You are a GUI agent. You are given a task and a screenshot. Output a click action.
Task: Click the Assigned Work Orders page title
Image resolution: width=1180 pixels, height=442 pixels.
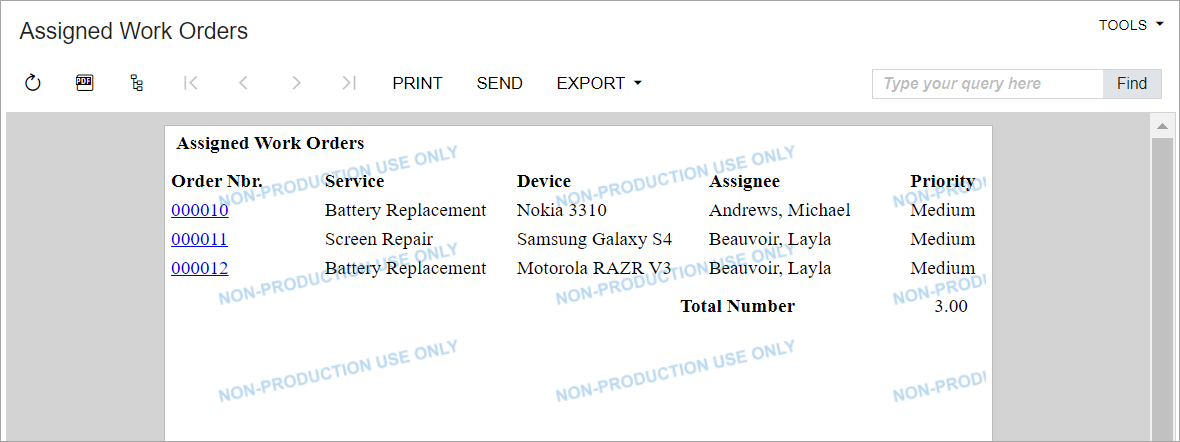coord(133,31)
